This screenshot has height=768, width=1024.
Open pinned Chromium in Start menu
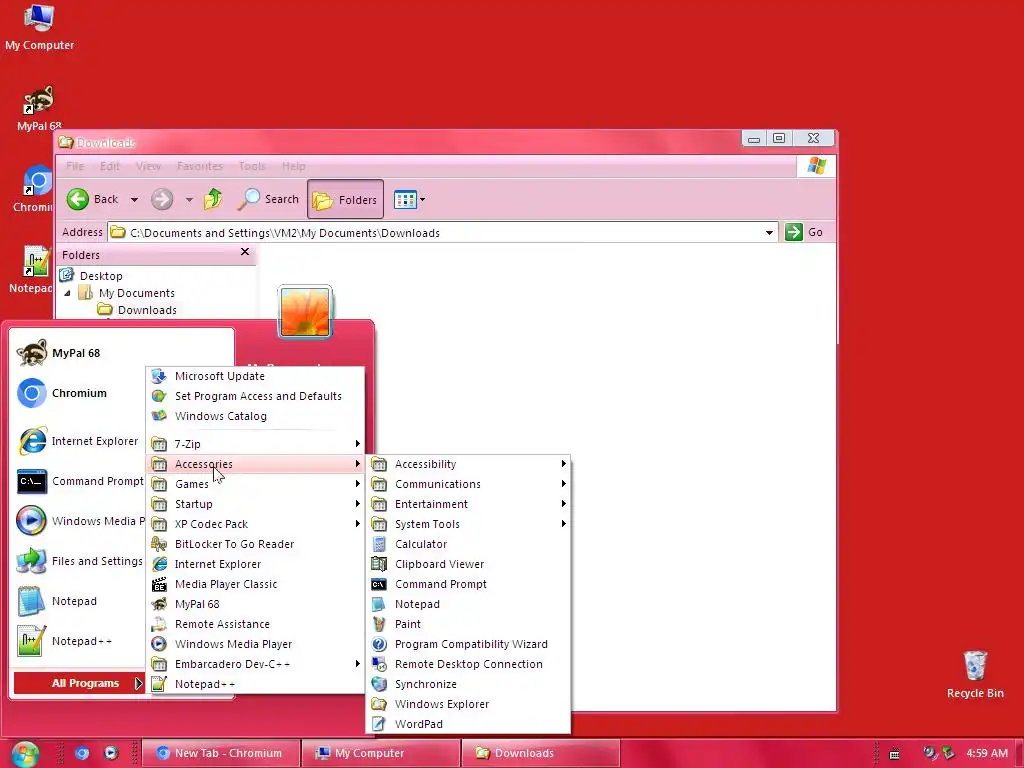(x=78, y=393)
